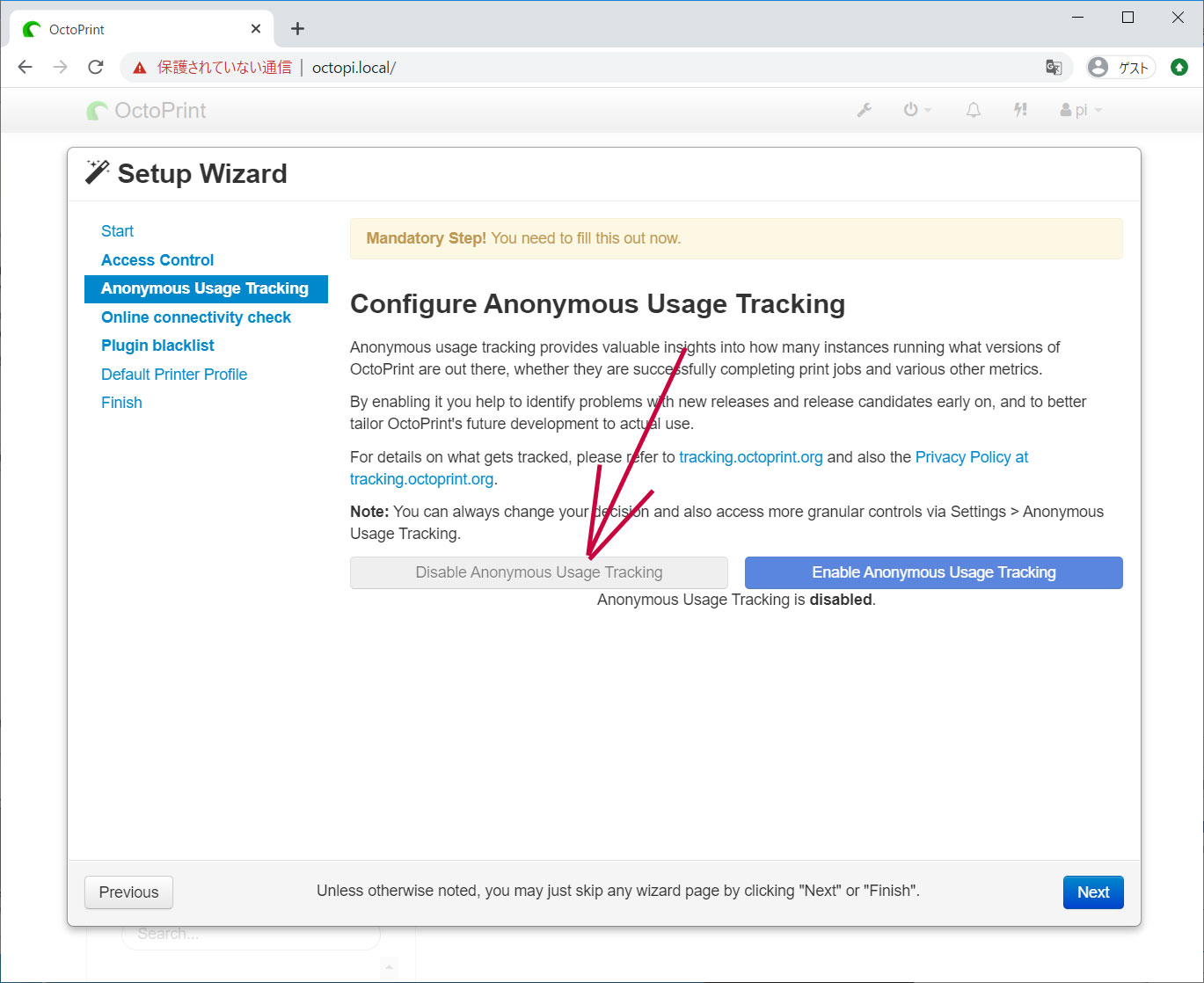Click 'Configure Anonymous Usage Tracking' heading
1204x983 pixels.
coord(597,304)
